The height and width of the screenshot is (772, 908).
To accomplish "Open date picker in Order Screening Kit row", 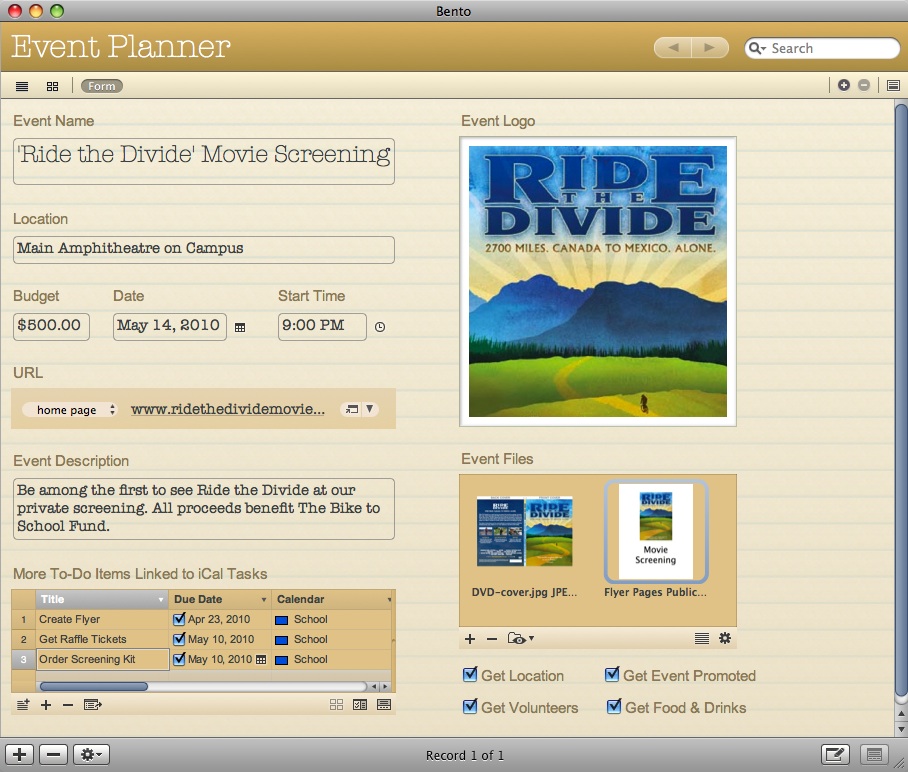I will [261, 660].
